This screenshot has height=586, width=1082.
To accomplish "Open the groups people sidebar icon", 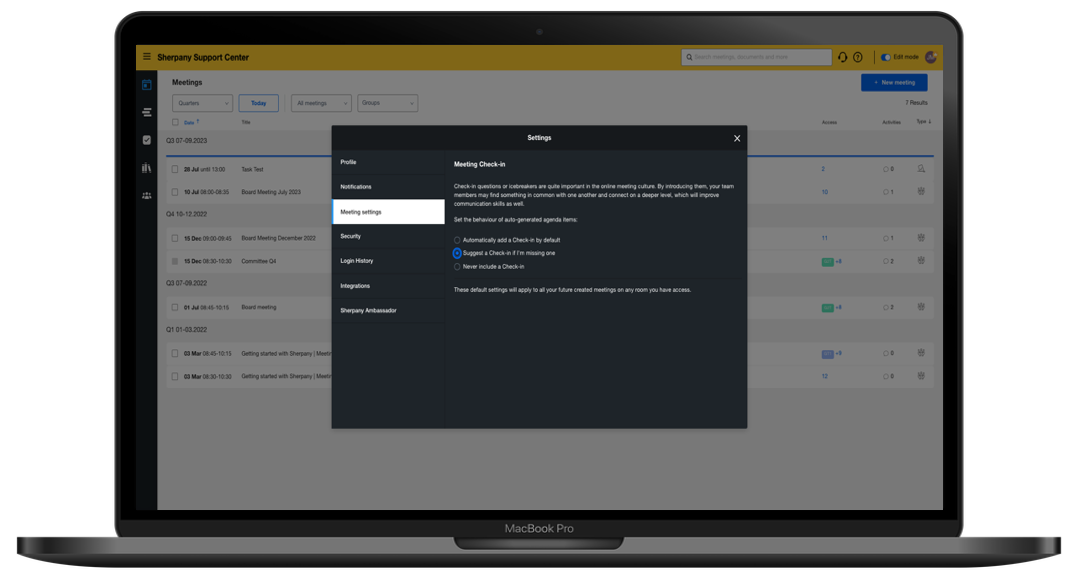I will point(146,195).
